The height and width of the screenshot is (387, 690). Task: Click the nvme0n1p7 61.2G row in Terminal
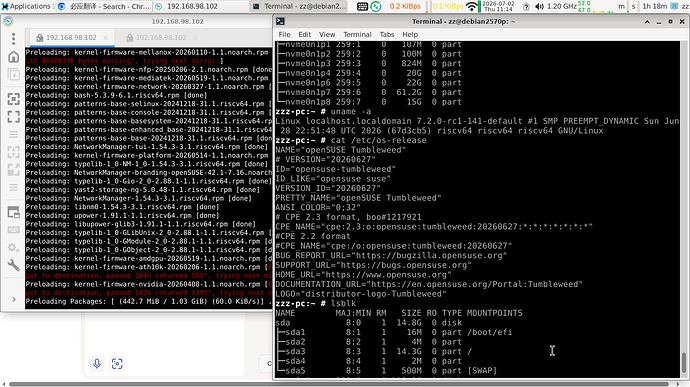(x=369, y=92)
